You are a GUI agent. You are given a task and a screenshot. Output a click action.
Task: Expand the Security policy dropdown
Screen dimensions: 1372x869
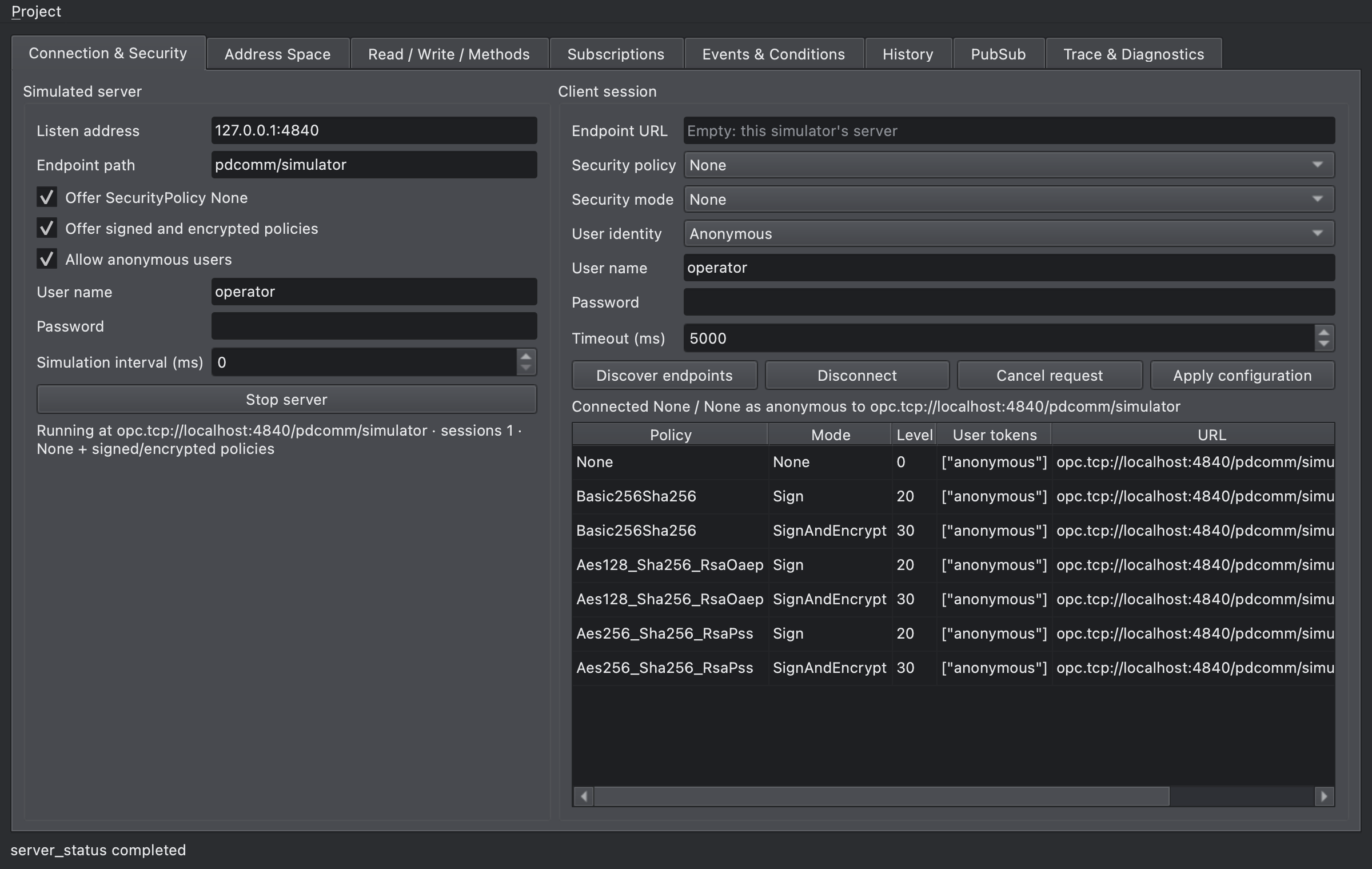coord(1009,165)
